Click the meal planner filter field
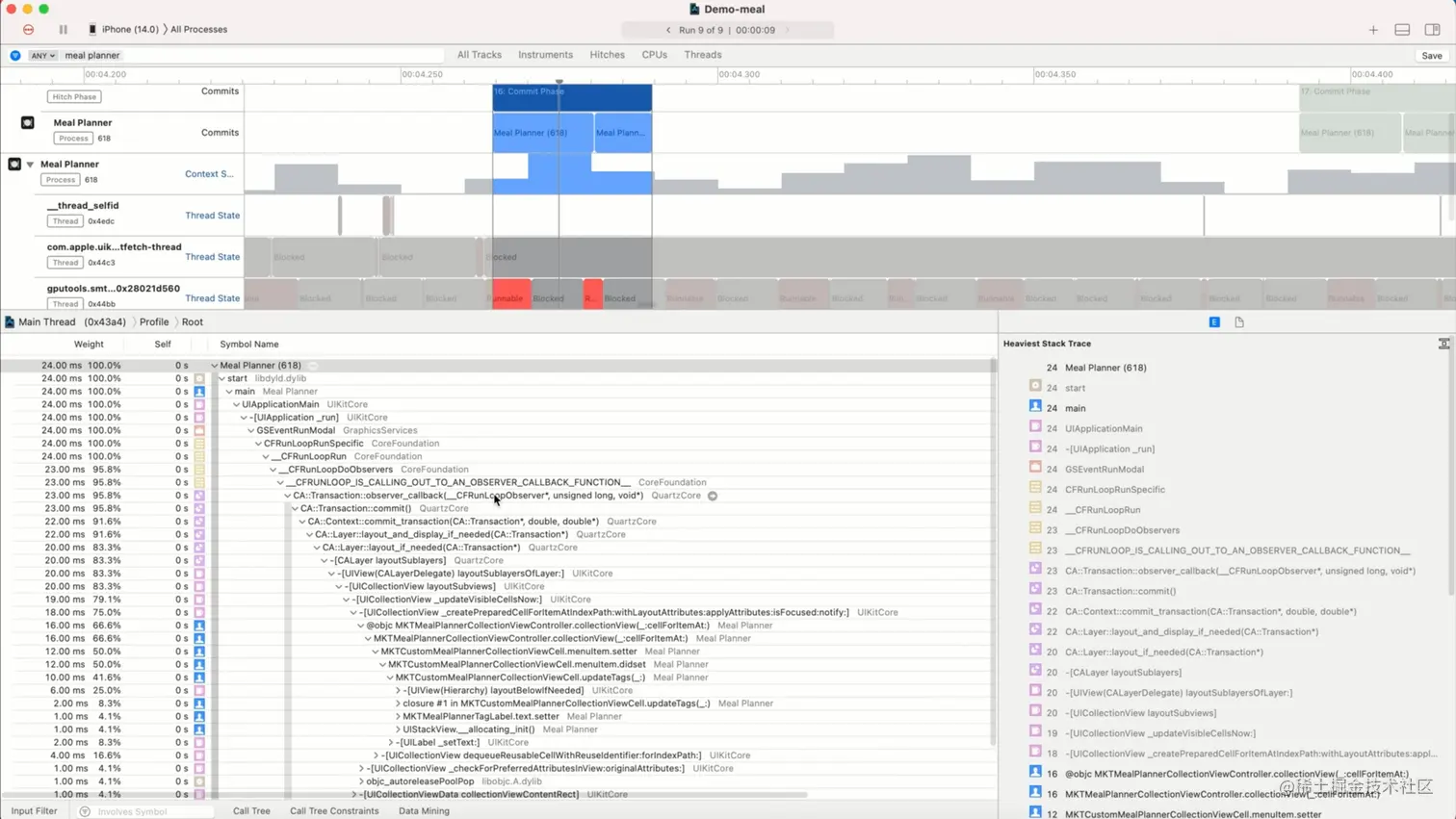Viewport: 1456px width, 819px height. coord(252,56)
